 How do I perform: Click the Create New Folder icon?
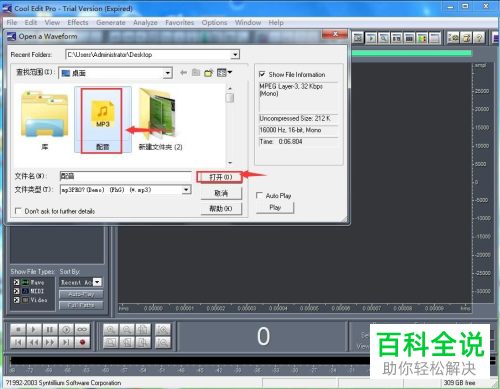[x=209, y=72]
